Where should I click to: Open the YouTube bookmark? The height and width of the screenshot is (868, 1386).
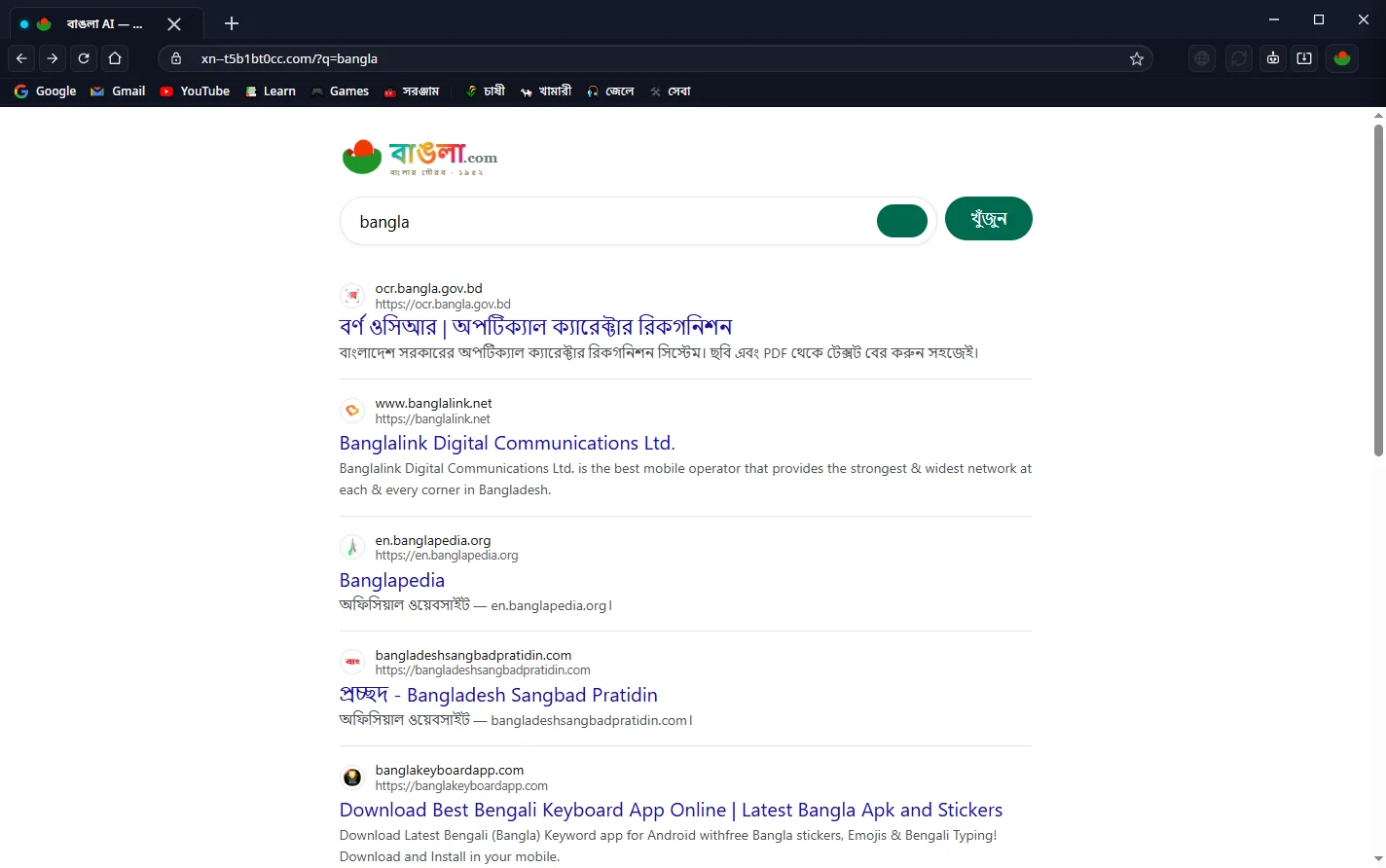pos(195,91)
